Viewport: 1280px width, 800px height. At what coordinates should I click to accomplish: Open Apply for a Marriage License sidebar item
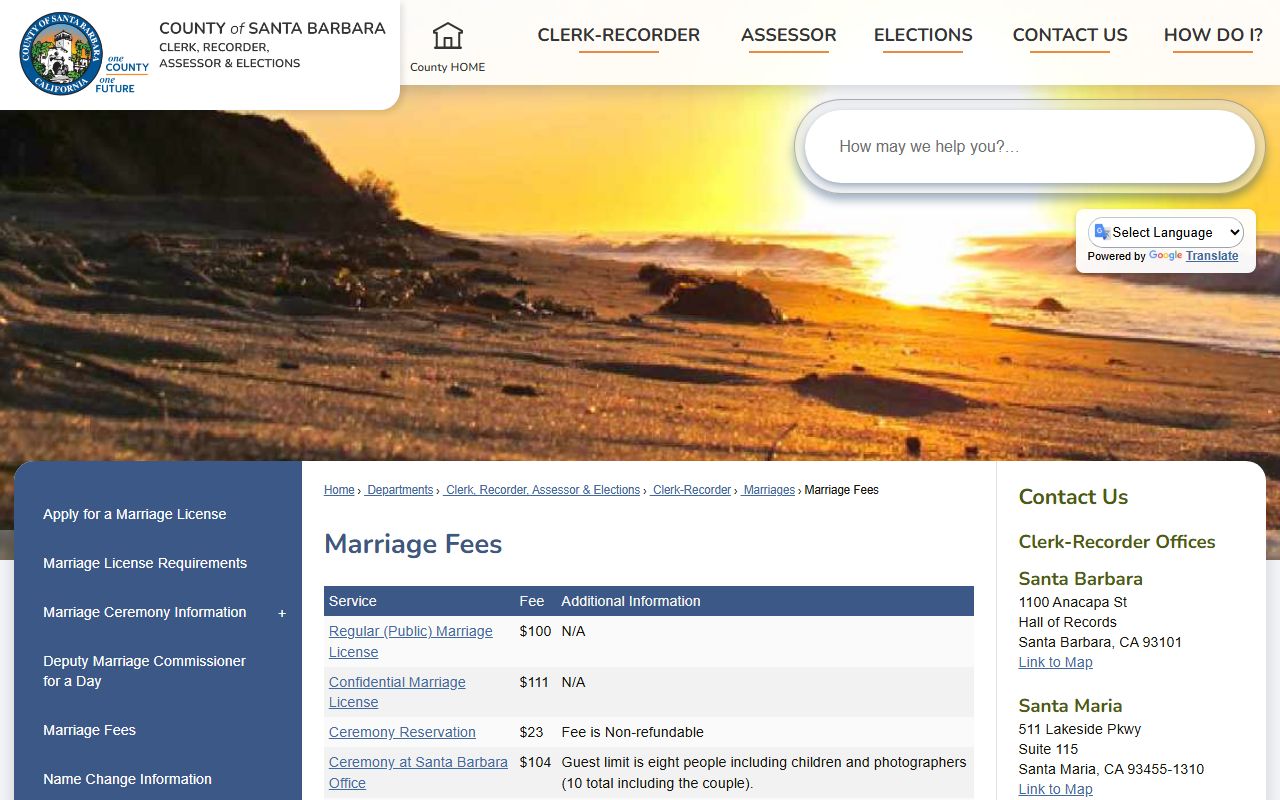pyautogui.click(x=135, y=514)
